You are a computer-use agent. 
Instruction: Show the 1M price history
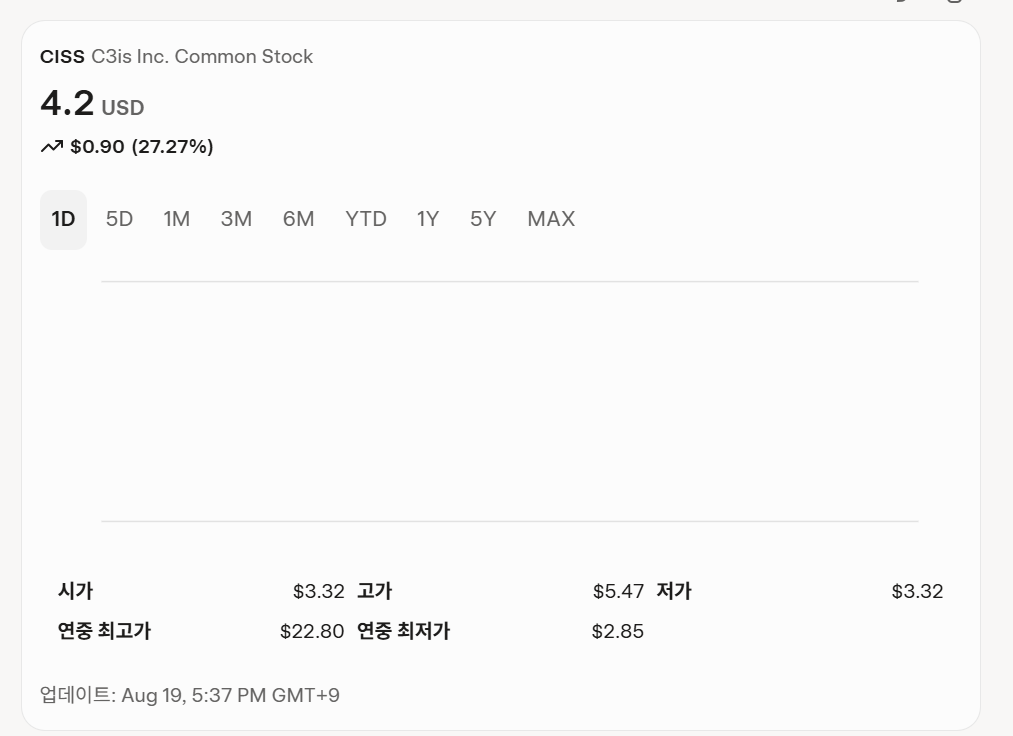[x=177, y=219]
